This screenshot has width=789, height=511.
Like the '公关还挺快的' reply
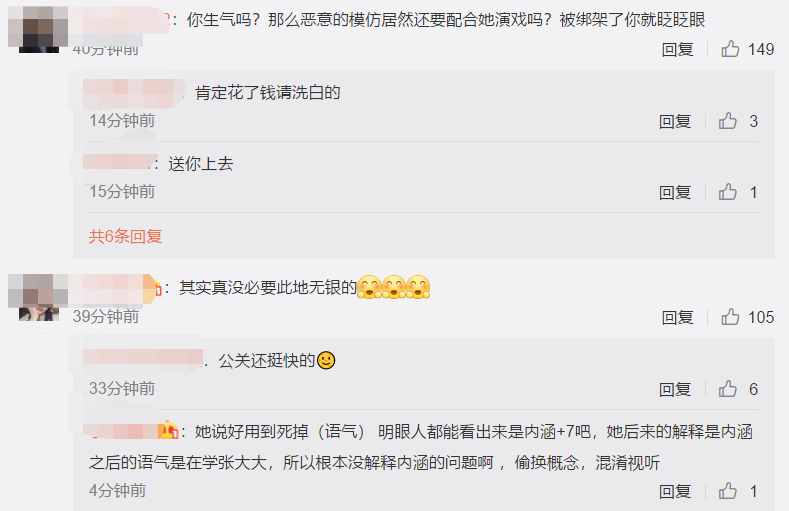(x=728, y=389)
